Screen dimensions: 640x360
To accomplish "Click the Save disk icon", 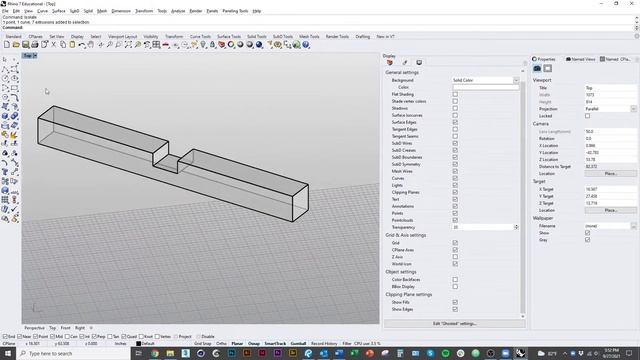I will pyautogui.click(x=26, y=45).
